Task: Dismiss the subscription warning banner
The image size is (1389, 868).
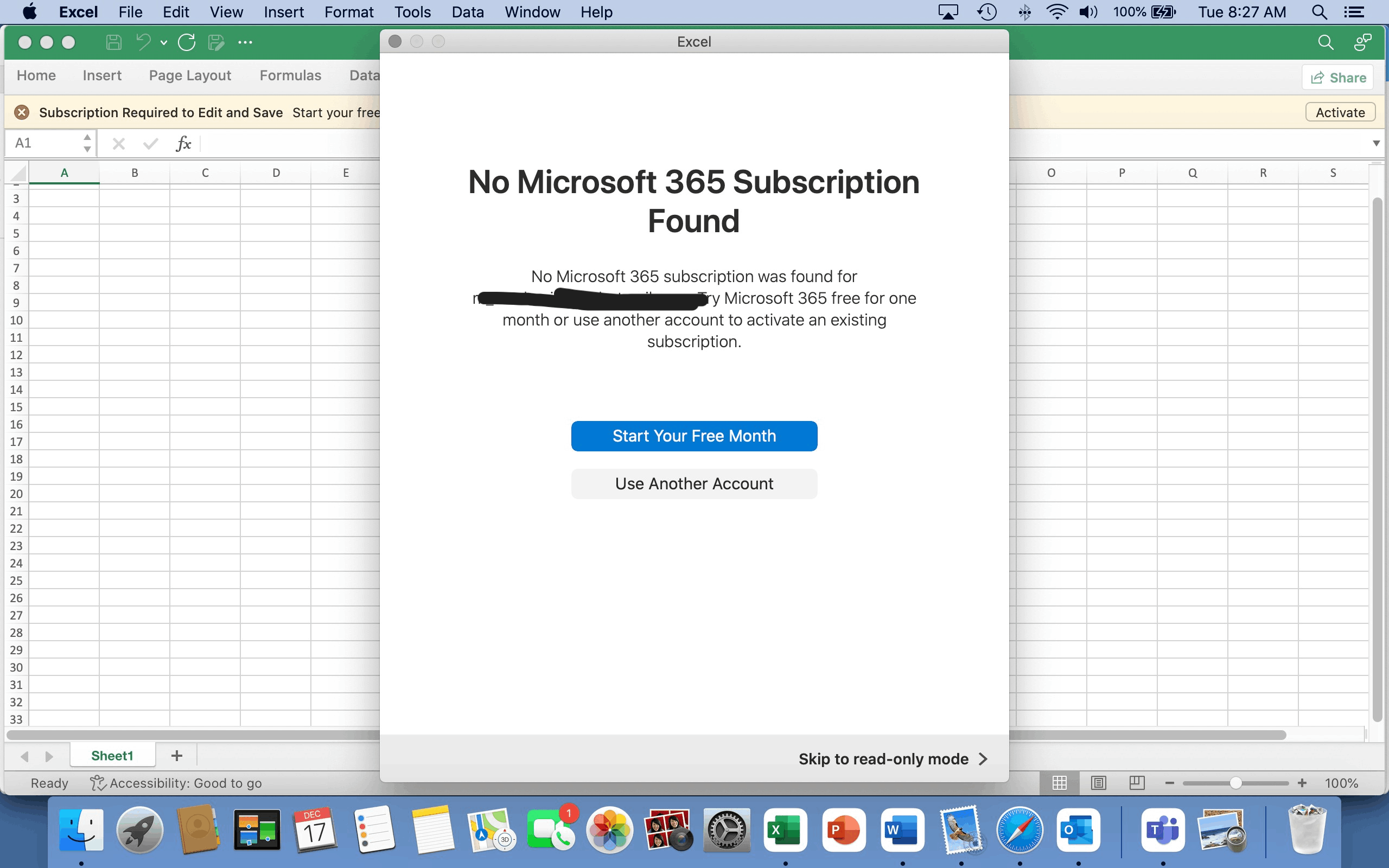Action: coord(22,112)
